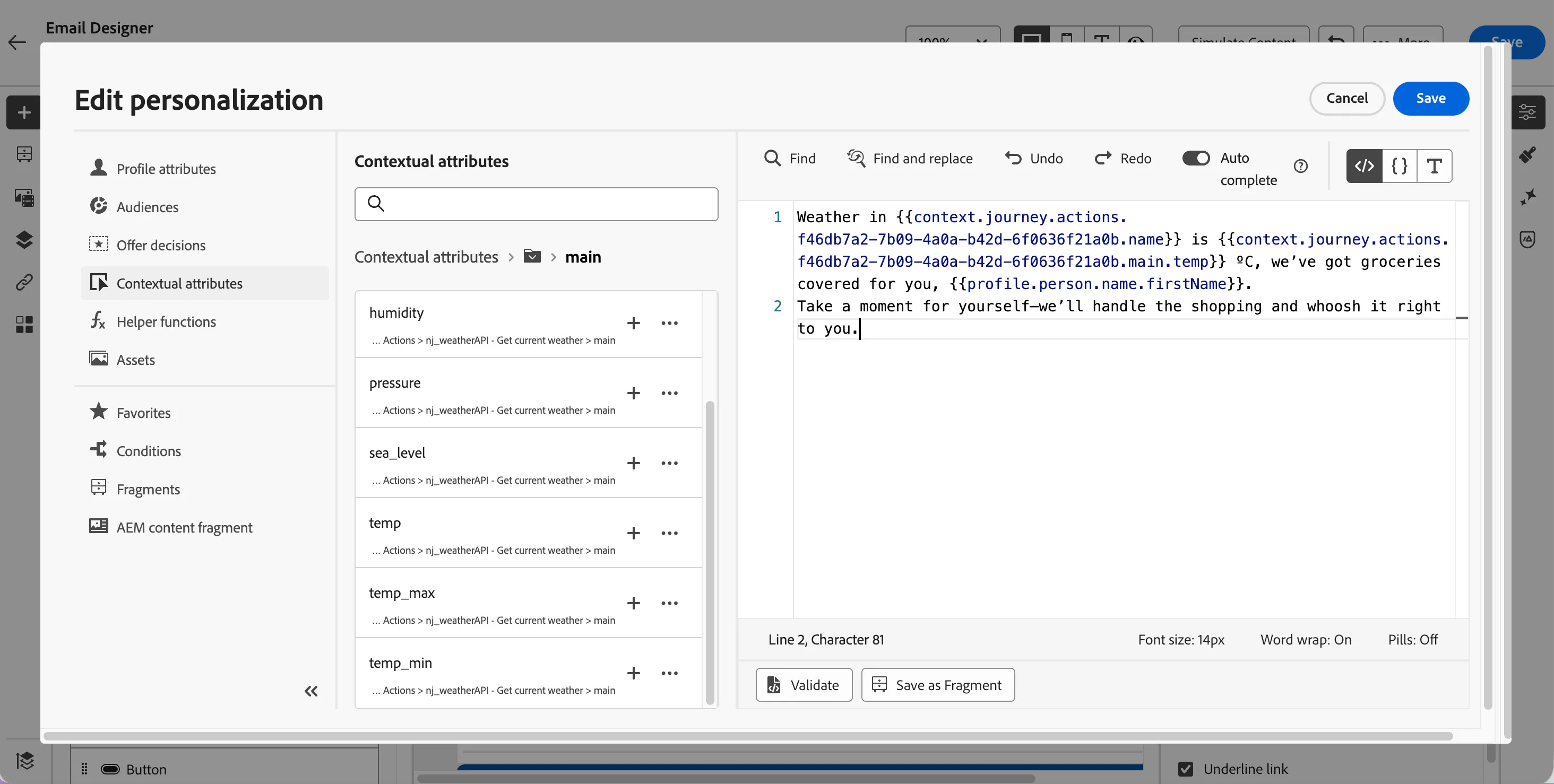Navigate to Contextual attributes breadcrumb root
1554x784 pixels.
[x=426, y=257]
